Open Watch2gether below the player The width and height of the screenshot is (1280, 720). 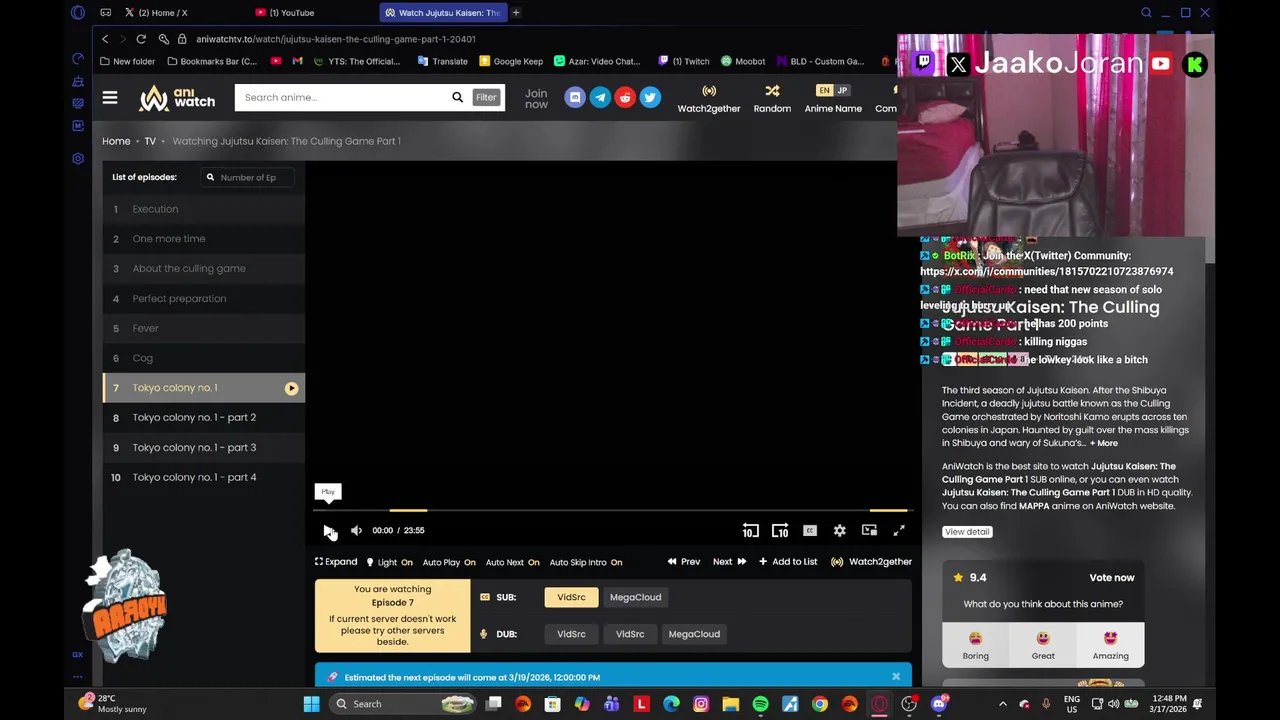point(872,562)
